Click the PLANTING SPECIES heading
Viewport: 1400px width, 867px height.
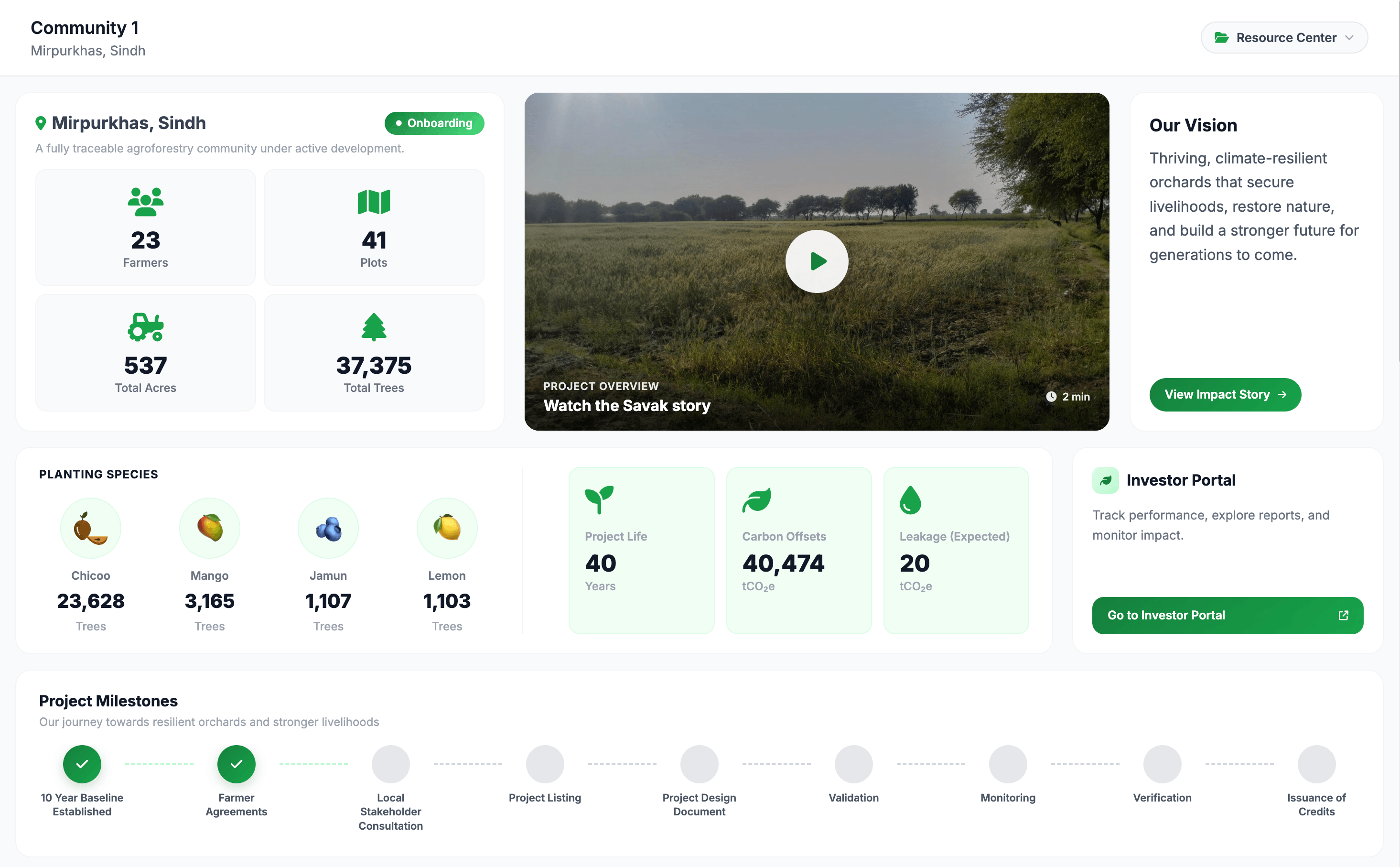98,474
